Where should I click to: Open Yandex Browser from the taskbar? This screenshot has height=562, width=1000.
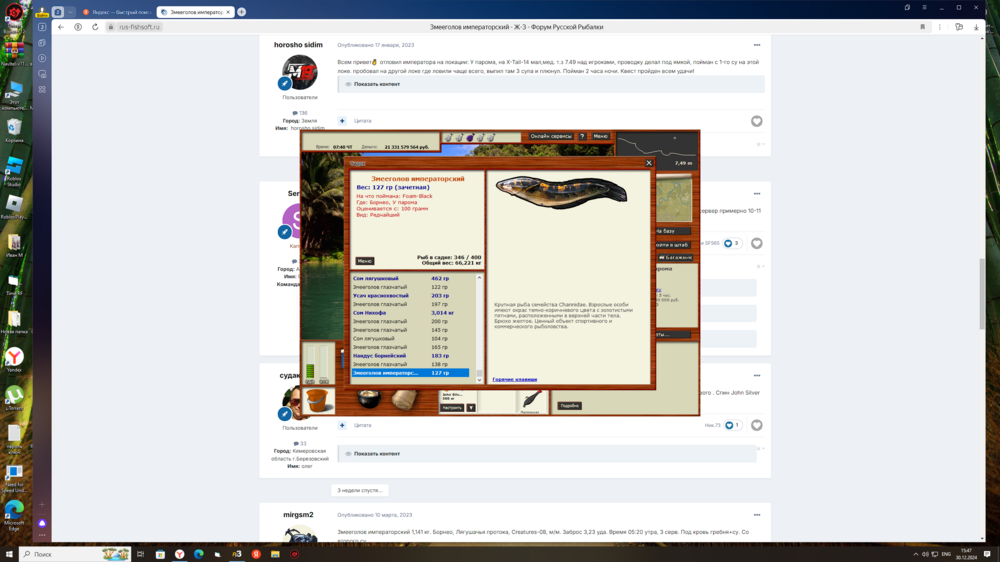pyautogui.click(x=179, y=554)
